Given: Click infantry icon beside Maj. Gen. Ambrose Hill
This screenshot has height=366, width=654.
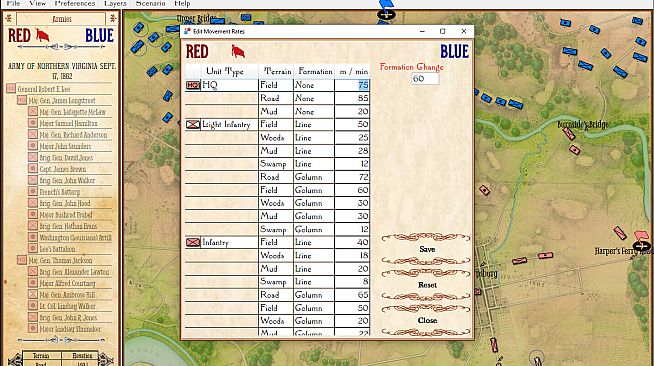Looking at the screenshot, I should click(x=33, y=294).
